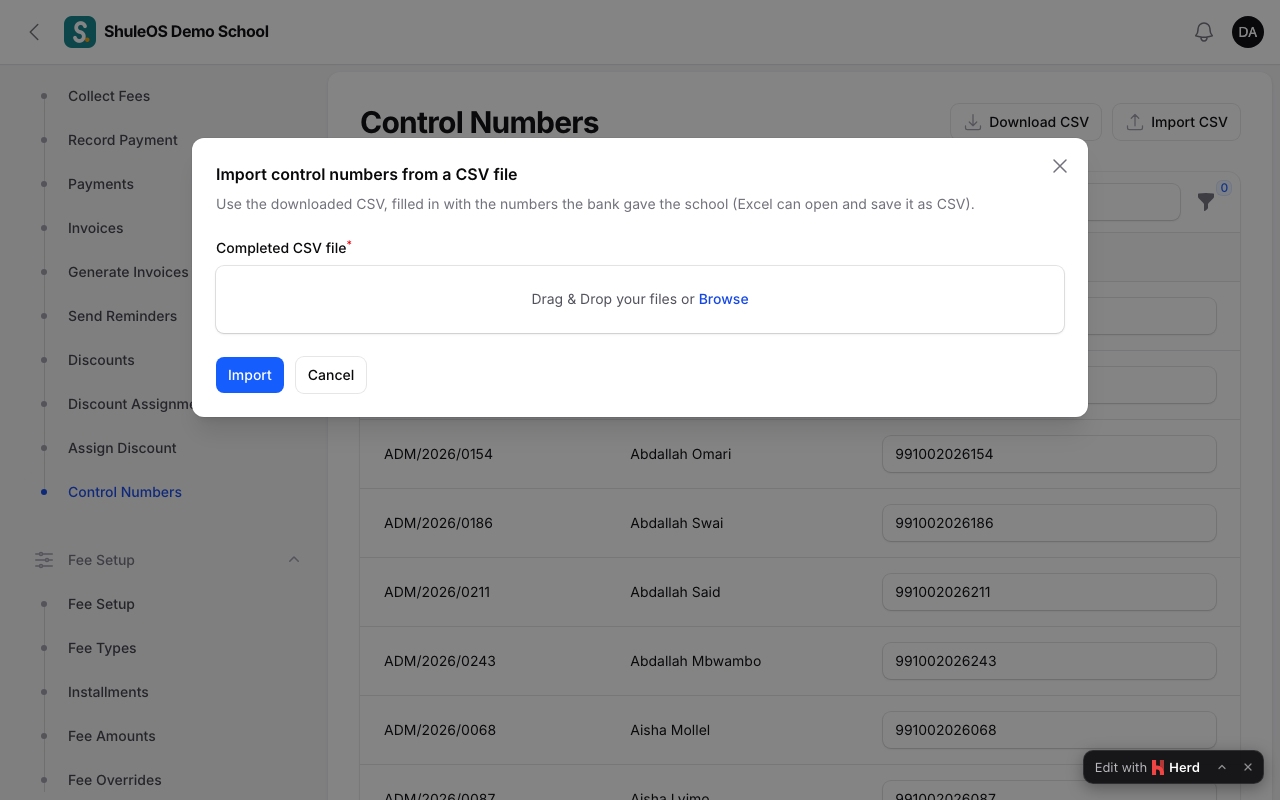
Task: Dismiss the Edit with Herd bar
Action: 1248,768
